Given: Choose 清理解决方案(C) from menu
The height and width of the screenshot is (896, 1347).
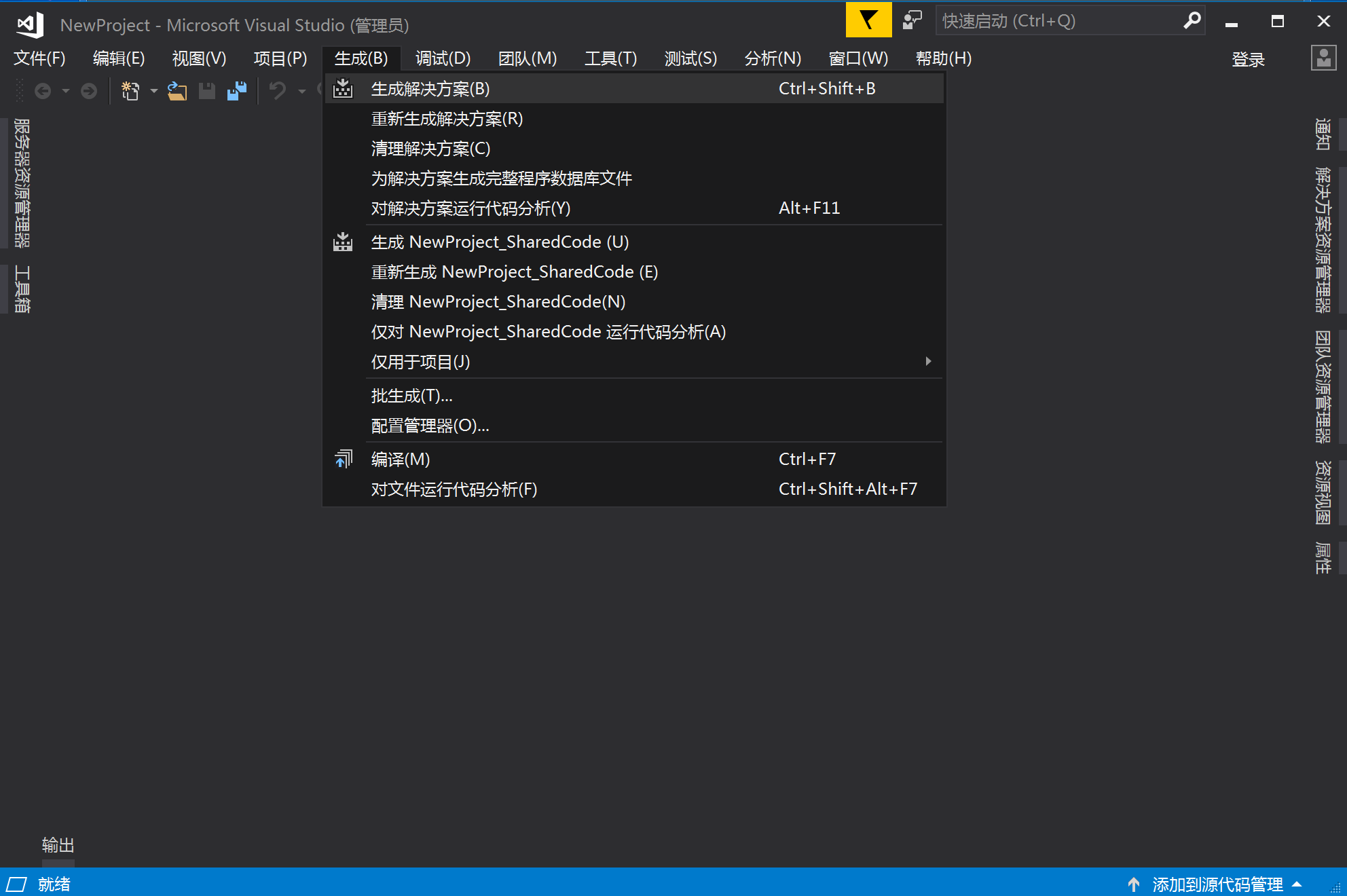Looking at the screenshot, I should point(430,149).
